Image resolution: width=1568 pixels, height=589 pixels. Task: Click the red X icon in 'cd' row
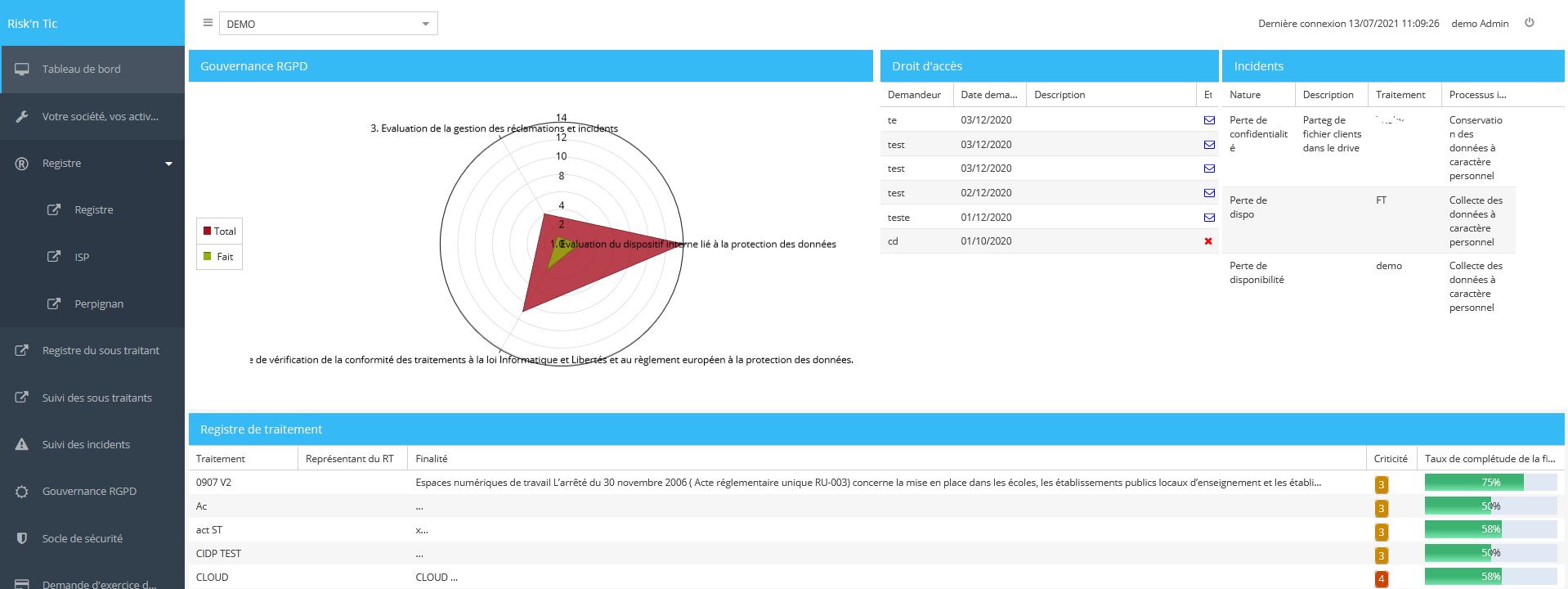coord(1208,241)
